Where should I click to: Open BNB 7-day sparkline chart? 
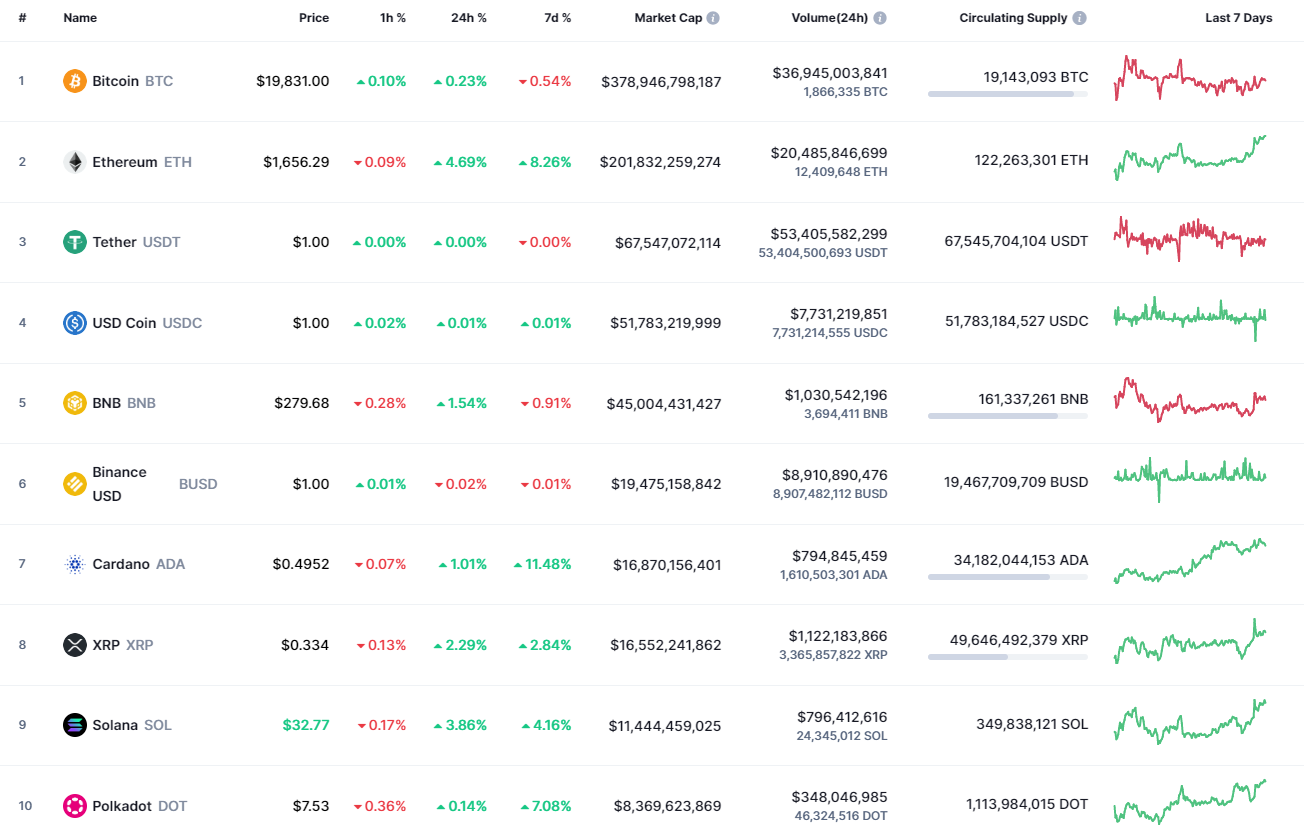coord(1190,400)
